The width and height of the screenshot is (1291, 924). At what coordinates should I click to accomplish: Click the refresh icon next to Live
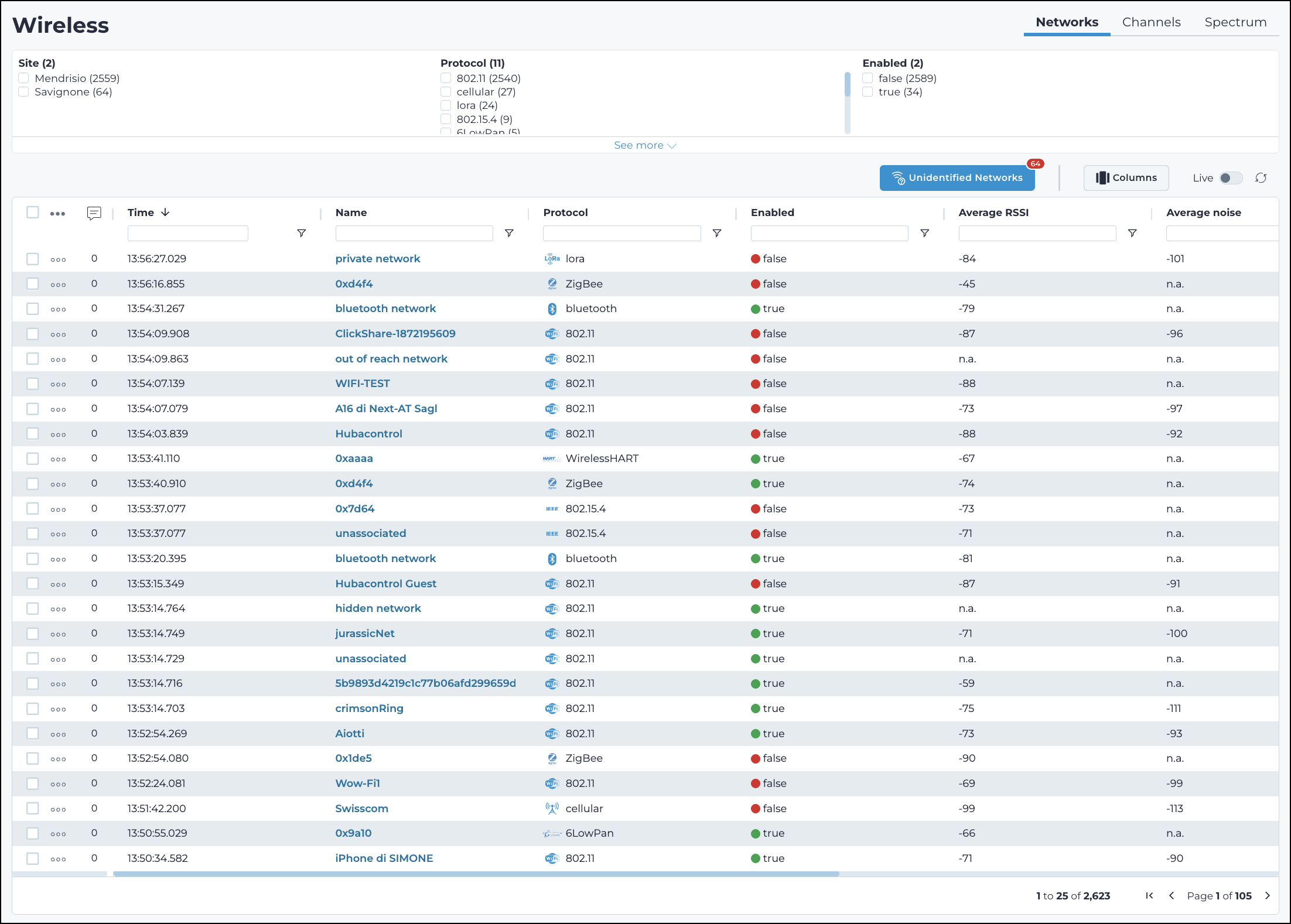1261,178
